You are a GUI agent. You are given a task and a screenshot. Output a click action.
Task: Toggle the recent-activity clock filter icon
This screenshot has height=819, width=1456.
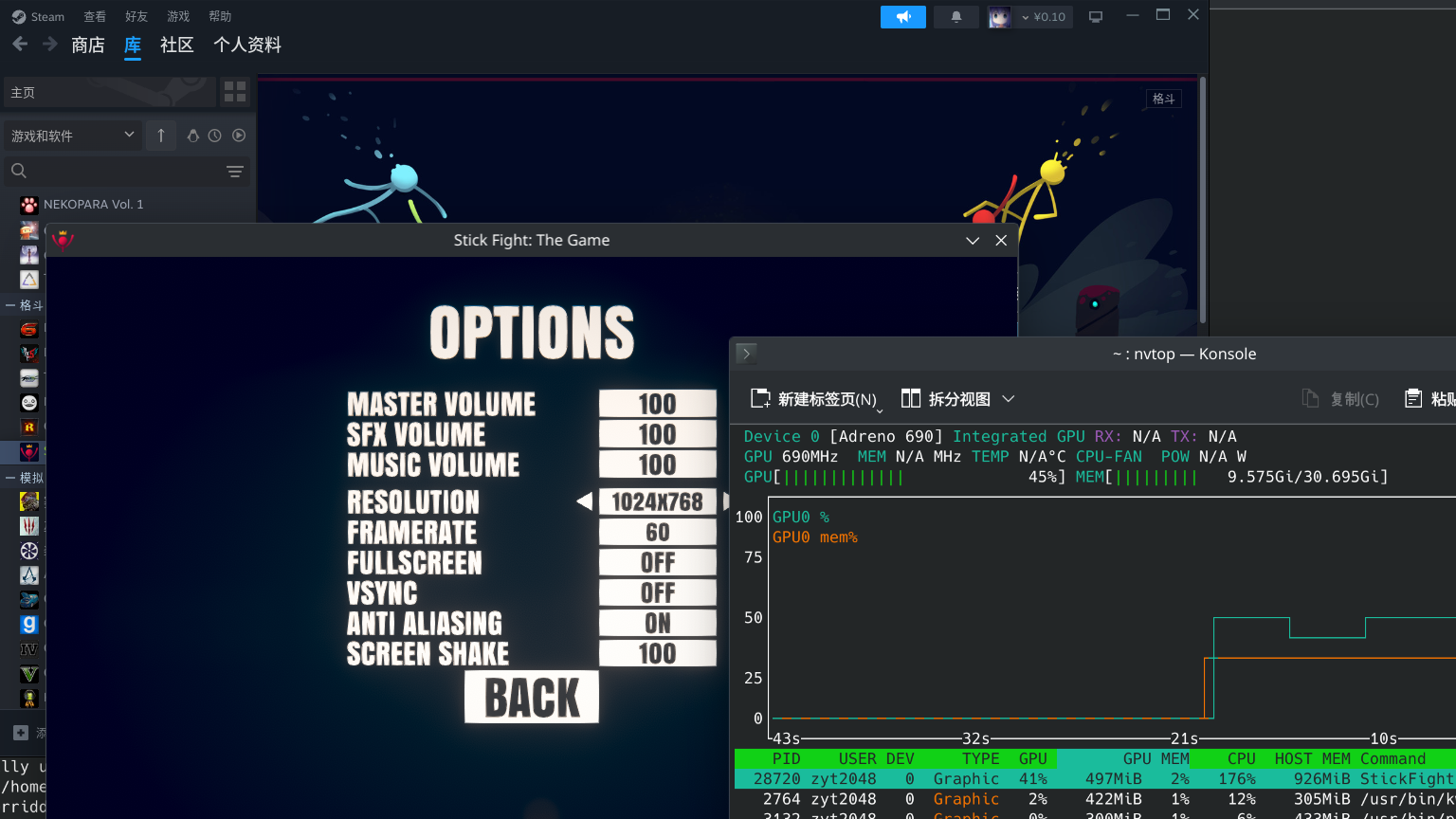coord(215,136)
